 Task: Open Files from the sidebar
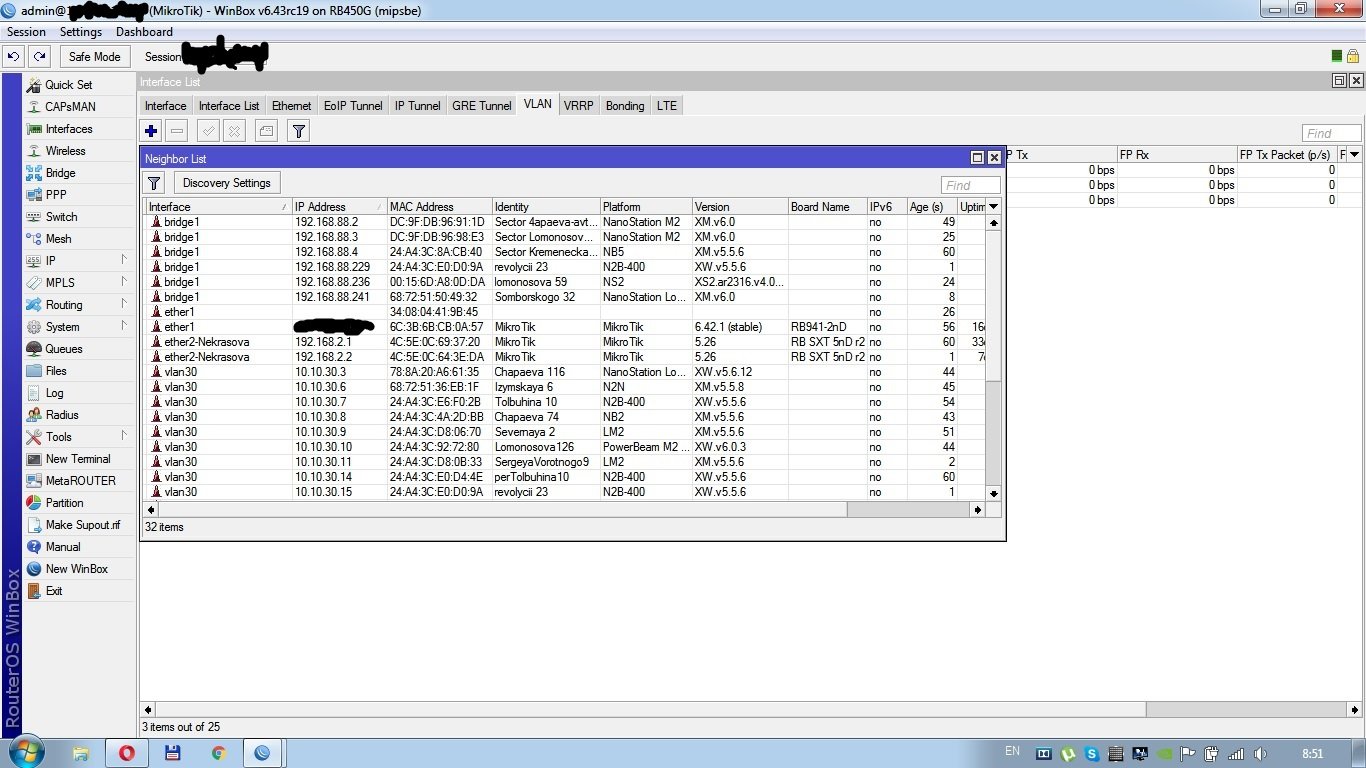56,371
